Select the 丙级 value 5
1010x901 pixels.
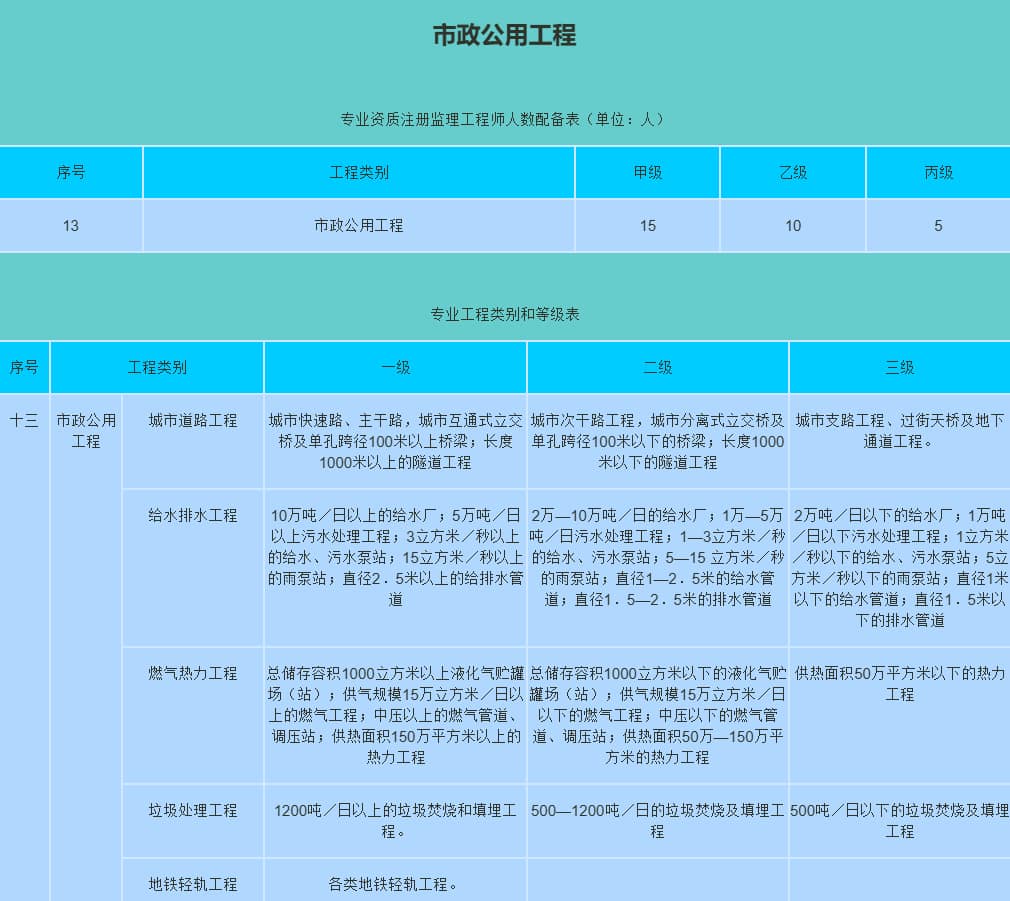pos(939,225)
